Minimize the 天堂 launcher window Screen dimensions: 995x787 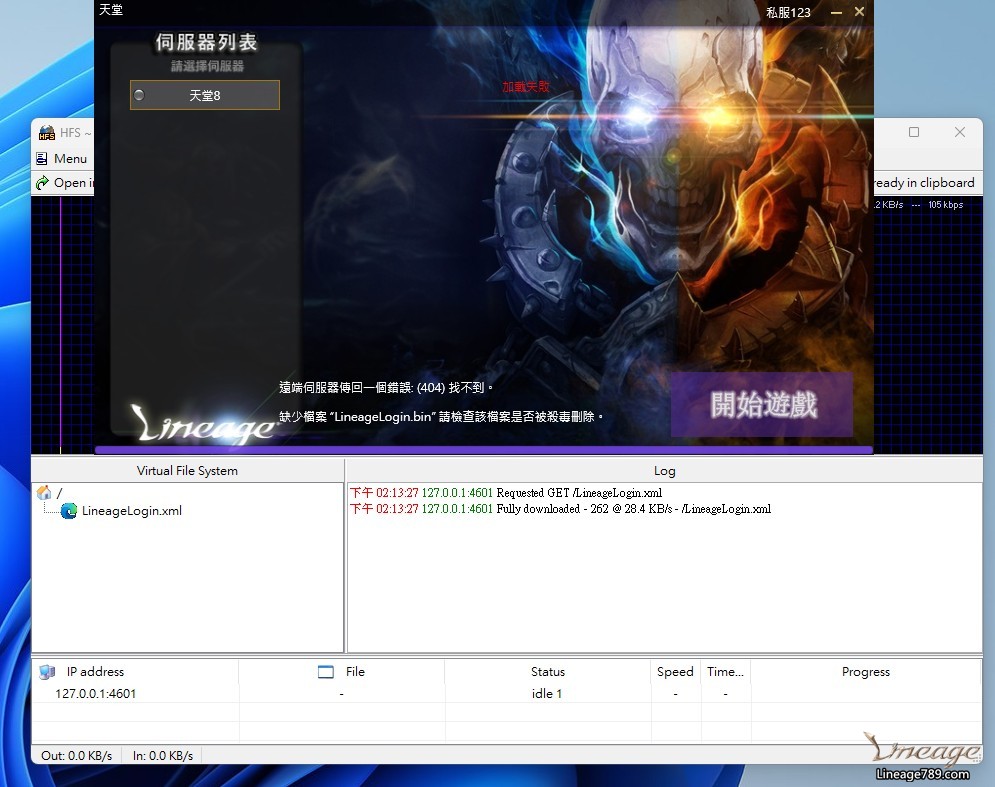(x=836, y=12)
